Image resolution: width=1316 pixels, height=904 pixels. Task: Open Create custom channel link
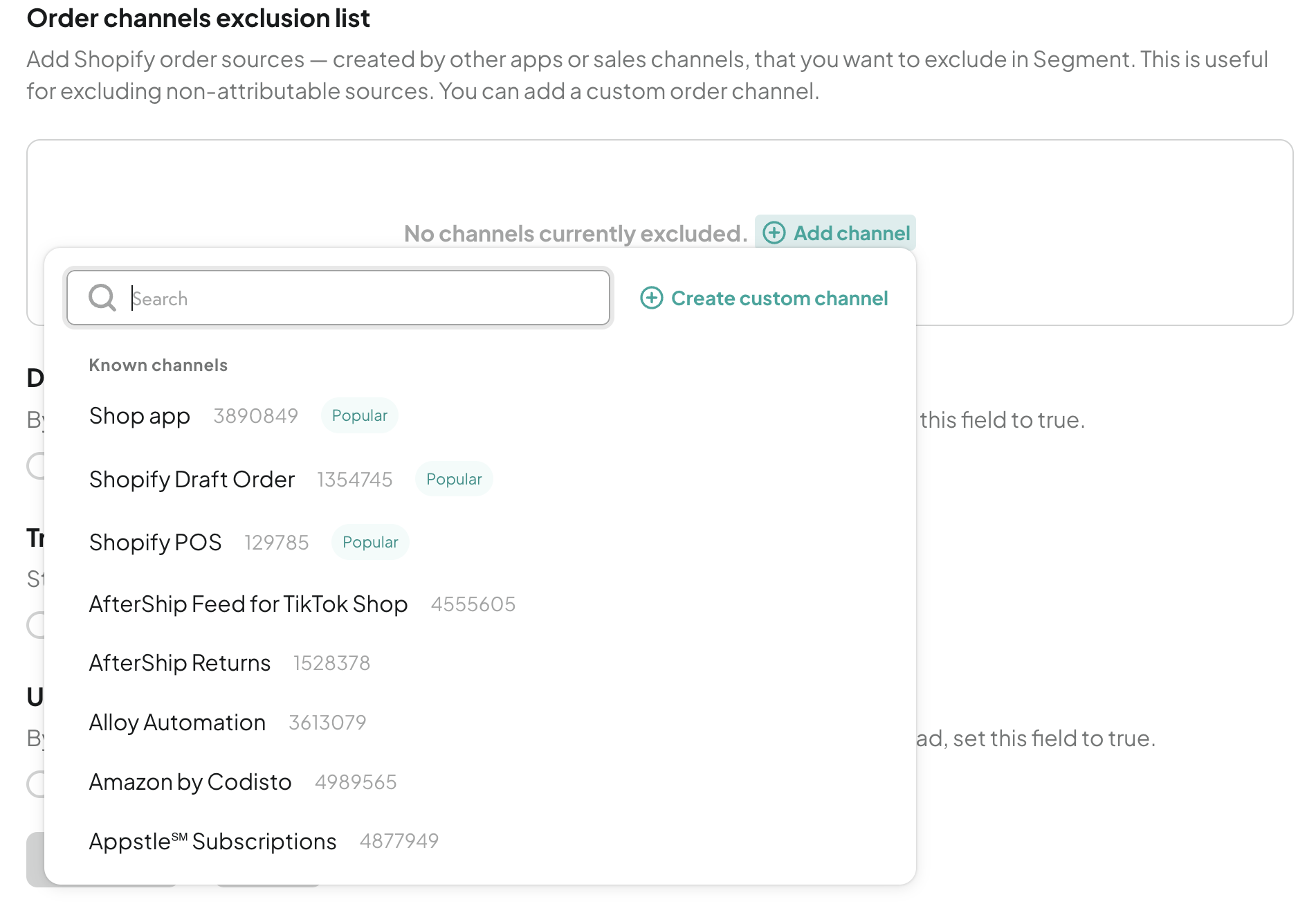tap(765, 298)
